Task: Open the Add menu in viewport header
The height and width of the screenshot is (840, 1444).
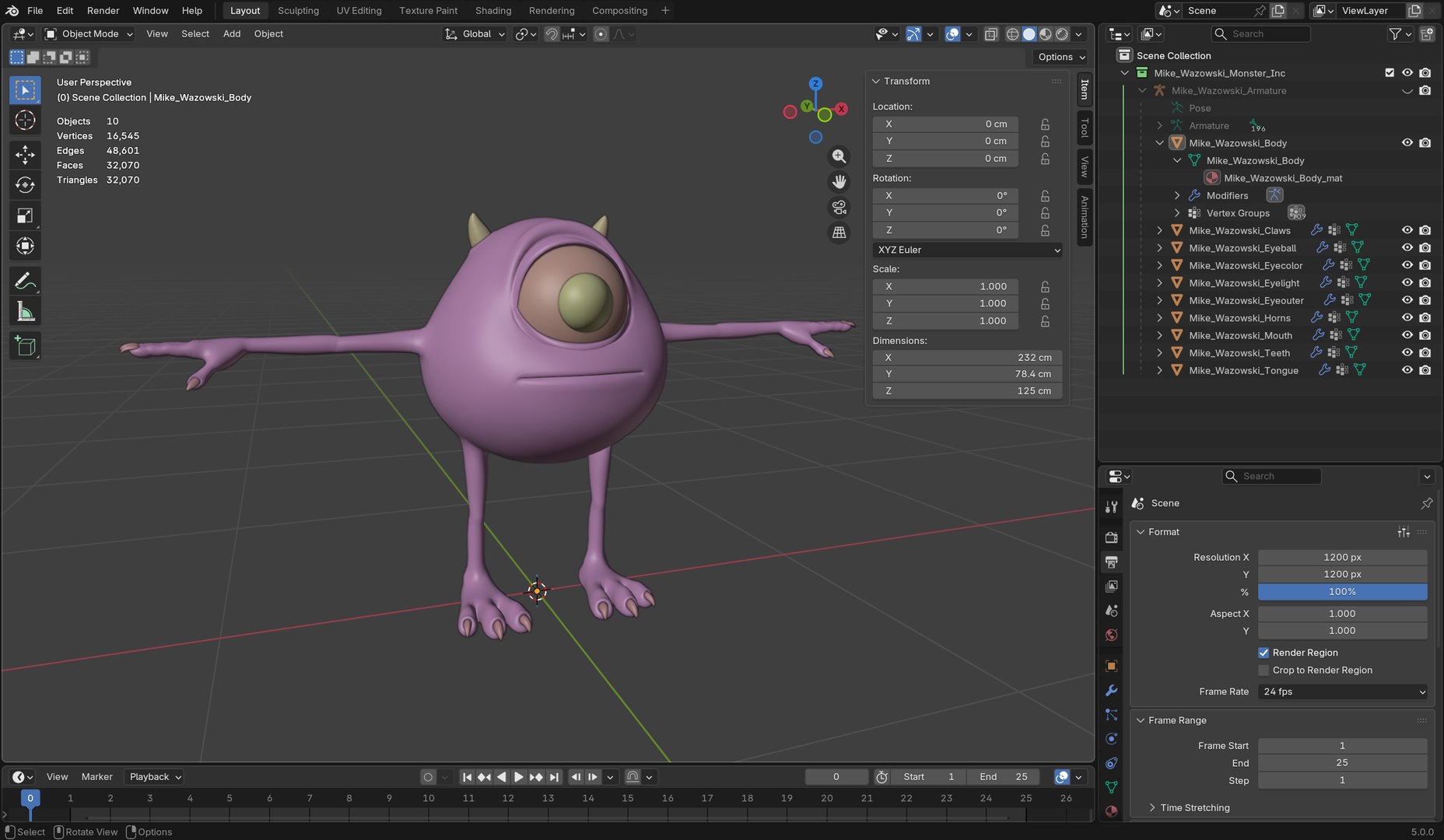Action: (x=232, y=34)
